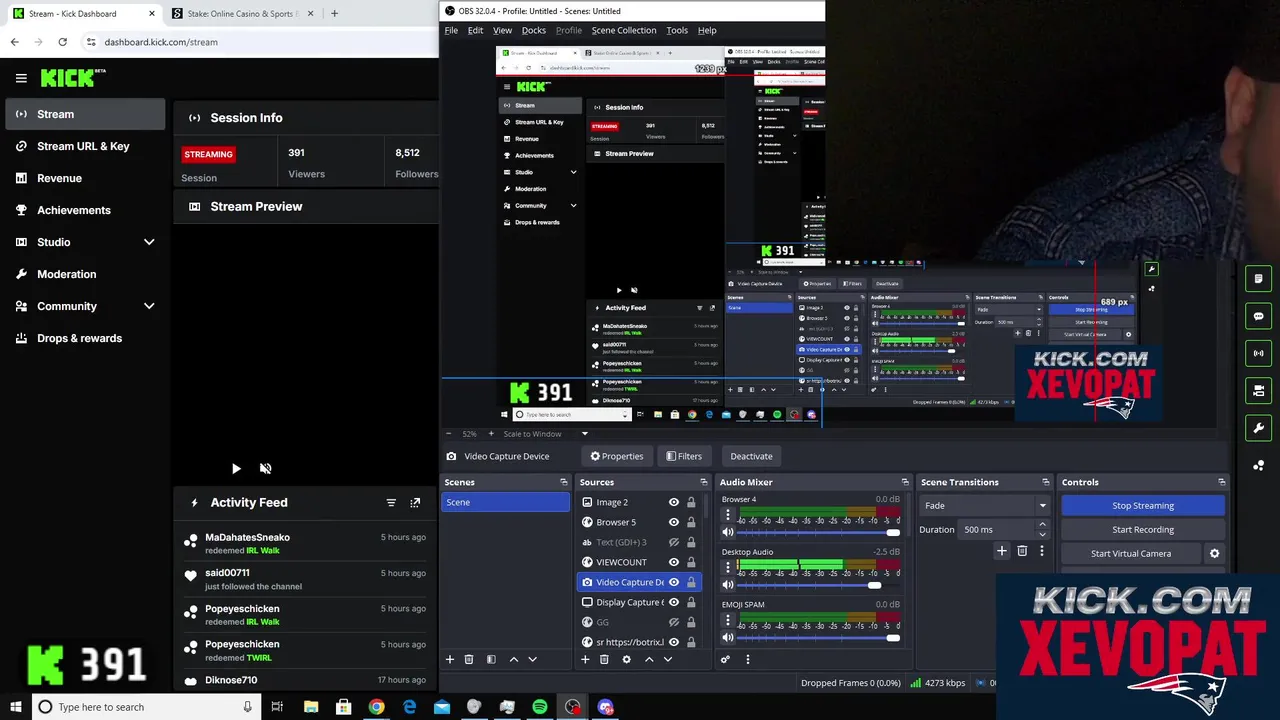Screen dimensions: 1280x720
Task: Show the Text (GDI+) 3 source
Action: pos(674,542)
